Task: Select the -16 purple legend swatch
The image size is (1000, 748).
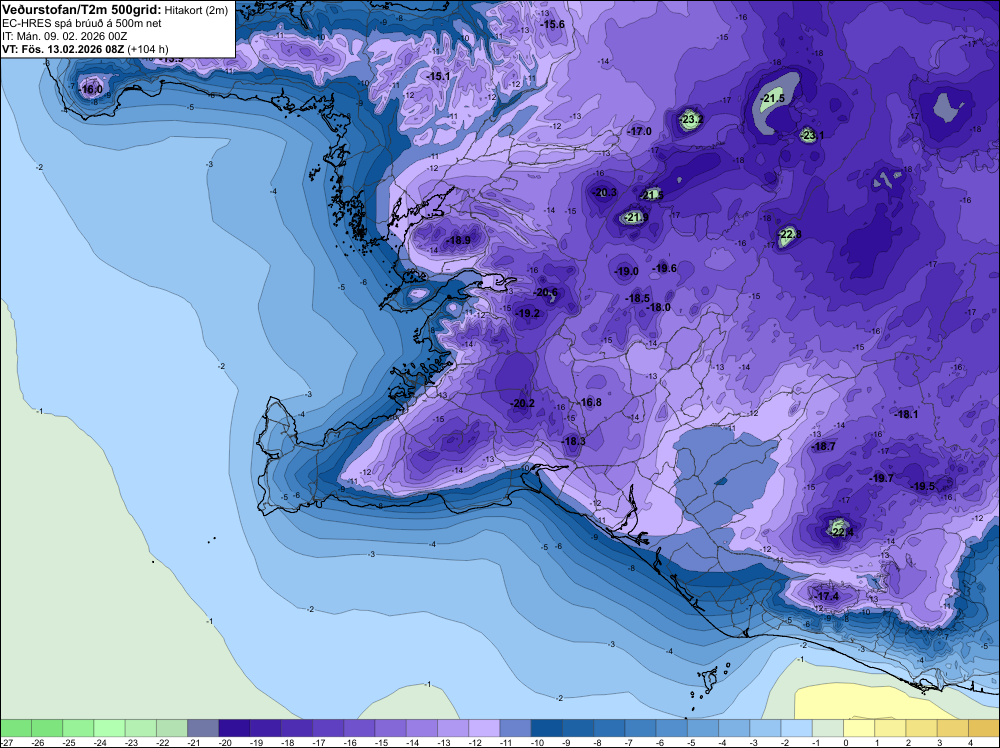Action: click(x=359, y=728)
